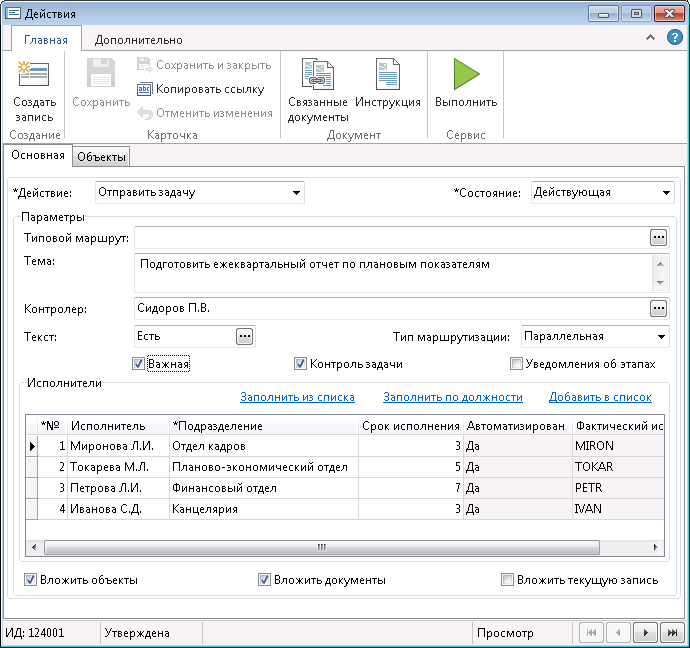Click the Исполнитель column header
The height and width of the screenshot is (648, 690).
coord(118,426)
